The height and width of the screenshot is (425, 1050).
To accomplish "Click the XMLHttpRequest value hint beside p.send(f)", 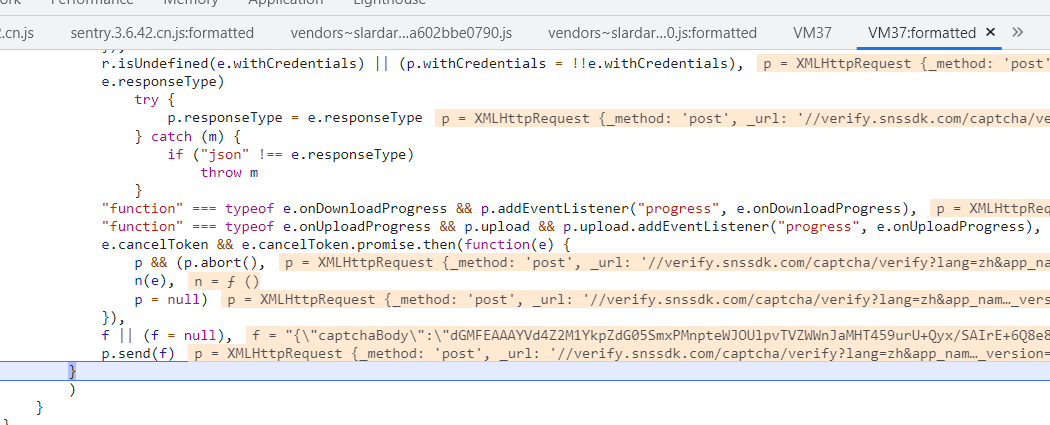I will click(619, 353).
